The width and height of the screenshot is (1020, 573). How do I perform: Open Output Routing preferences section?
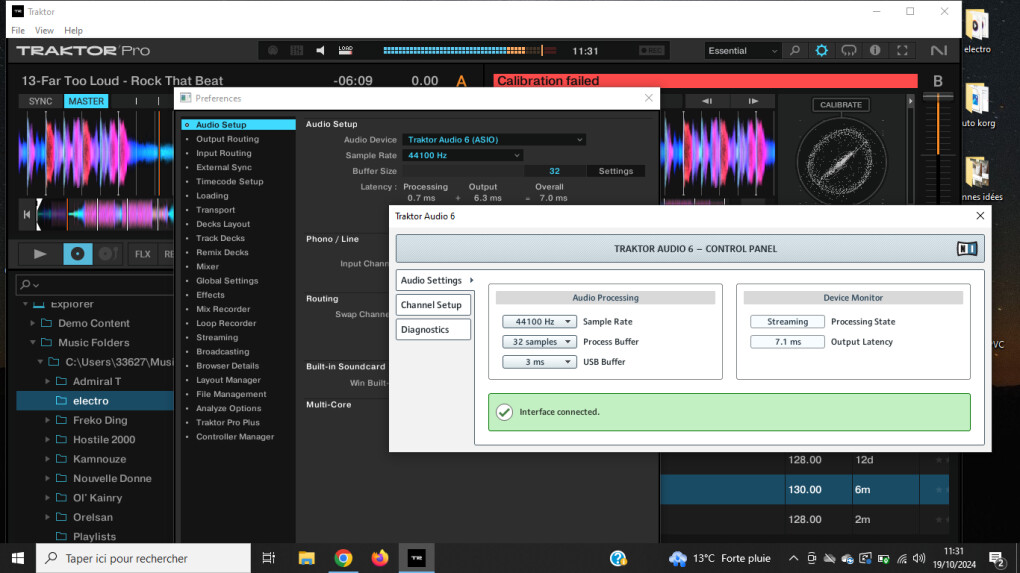[227, 139]
